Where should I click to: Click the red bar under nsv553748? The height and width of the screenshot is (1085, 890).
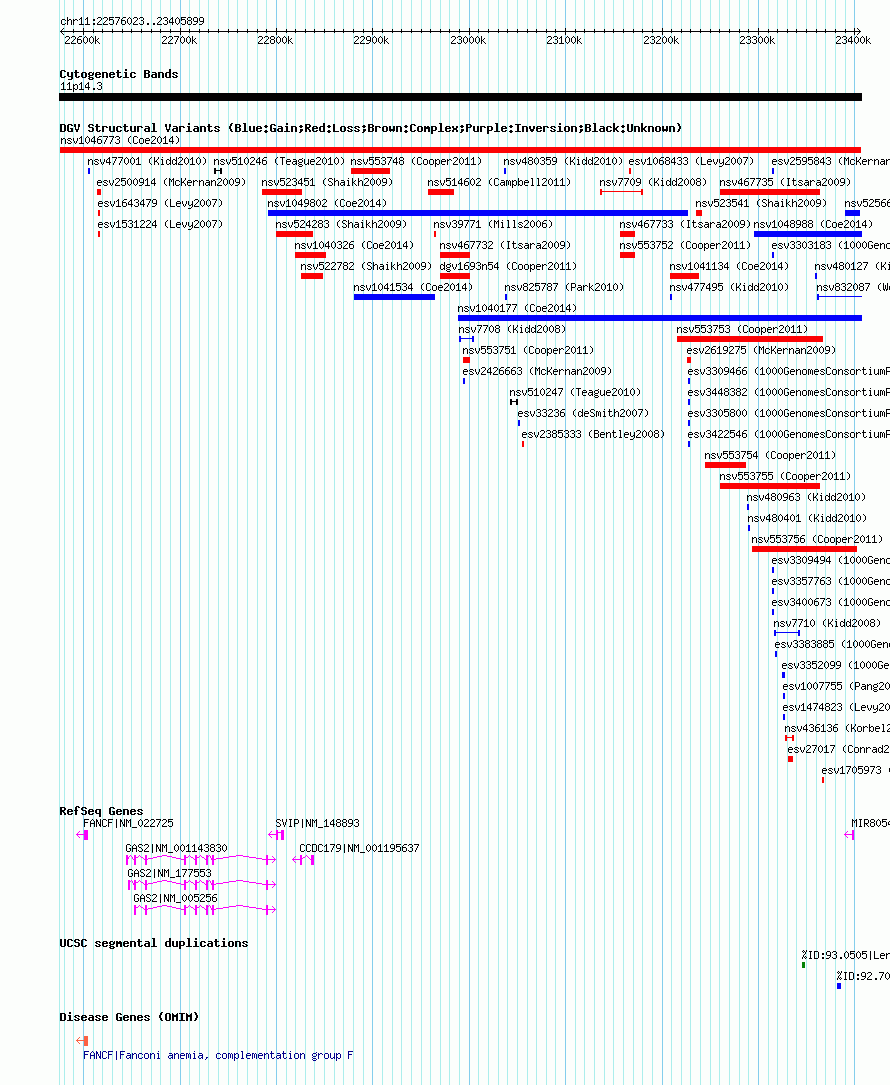(x=370, y=171)
